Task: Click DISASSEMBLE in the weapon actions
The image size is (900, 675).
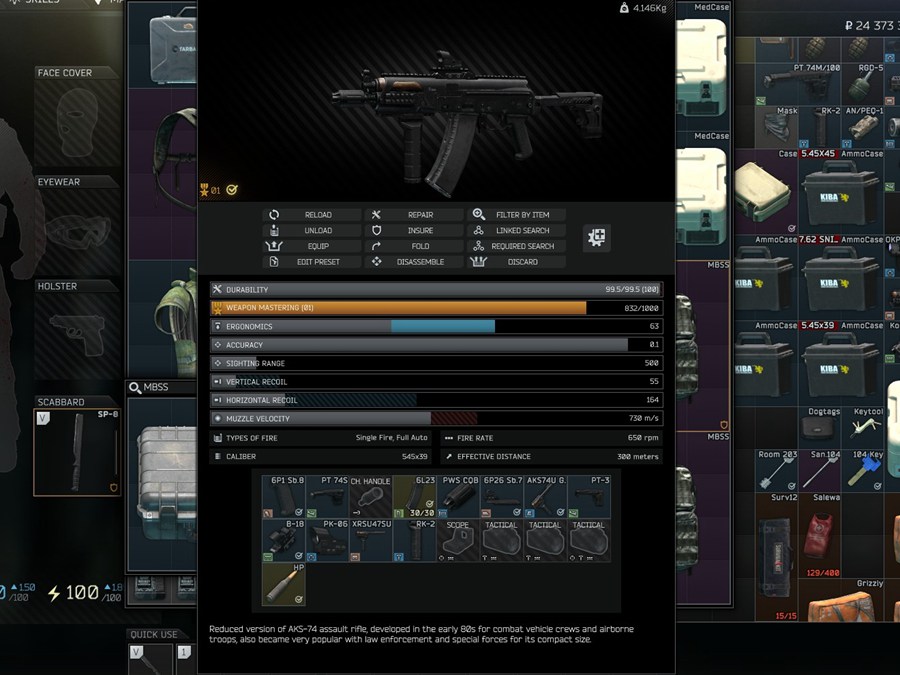Action: (414, 262)
